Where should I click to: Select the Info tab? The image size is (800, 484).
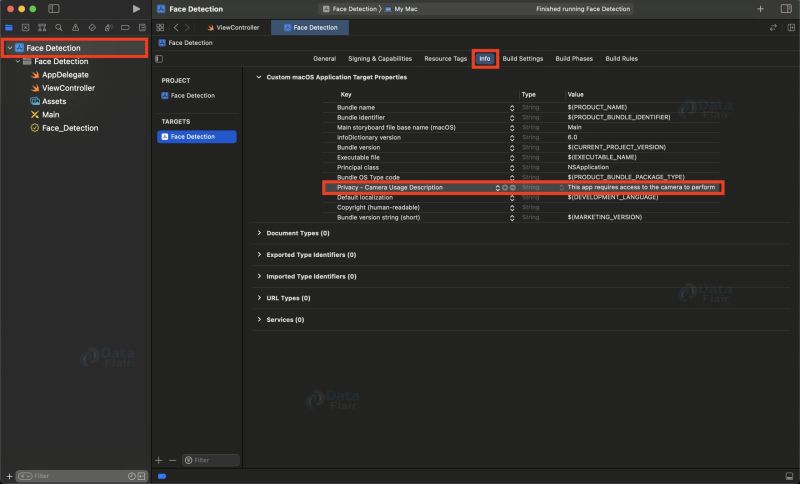coord(485,59)
